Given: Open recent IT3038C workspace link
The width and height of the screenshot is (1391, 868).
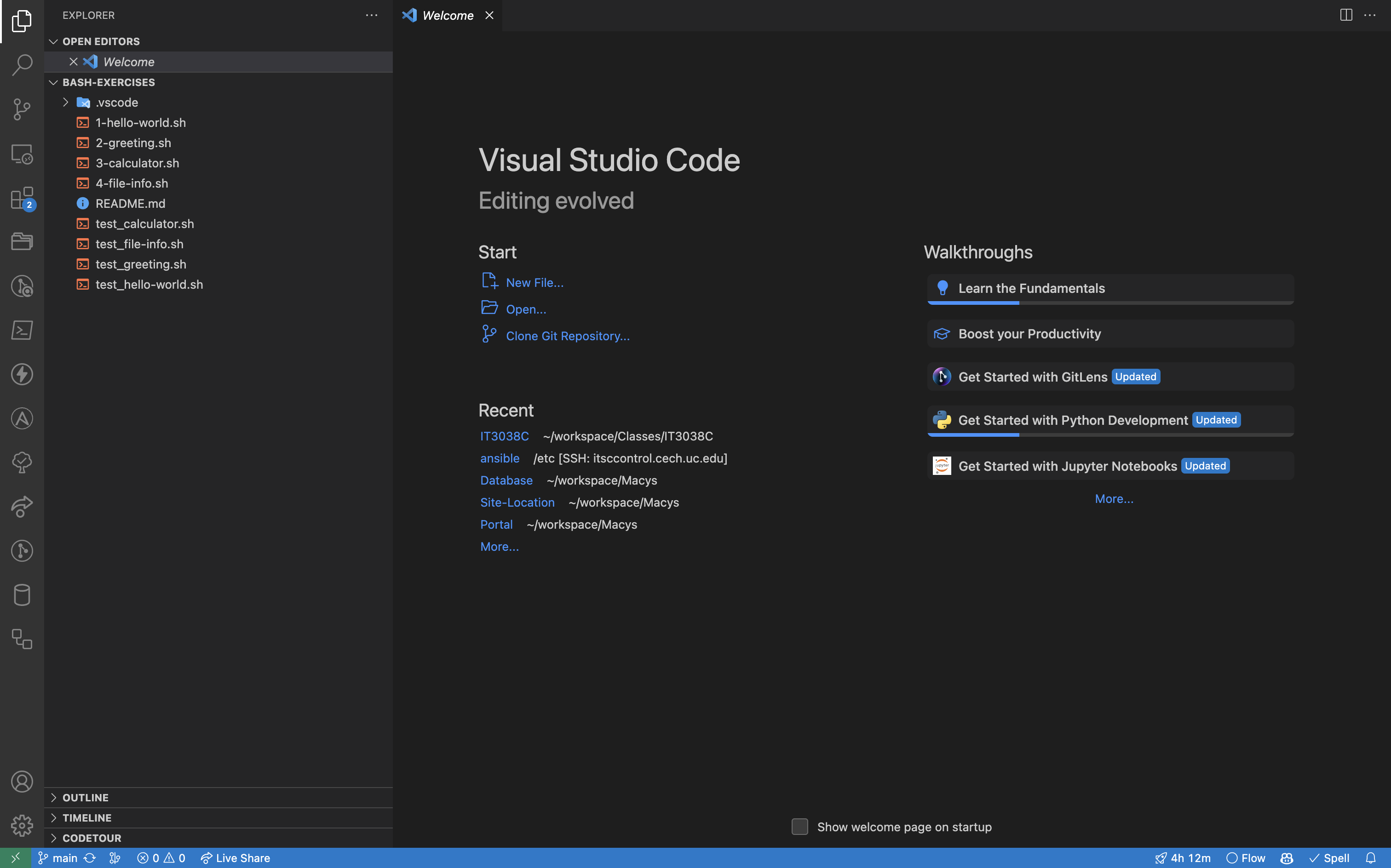Looking at the screenshot, I should (504, 436).
